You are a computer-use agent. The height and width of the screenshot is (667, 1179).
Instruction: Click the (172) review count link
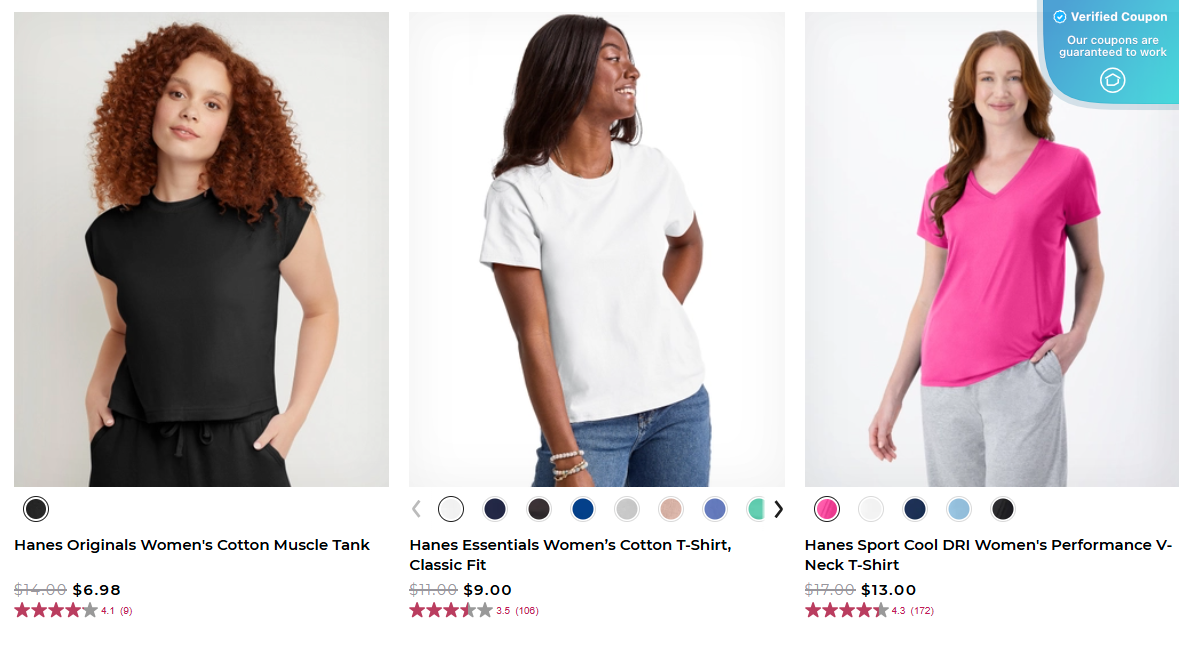922,610
